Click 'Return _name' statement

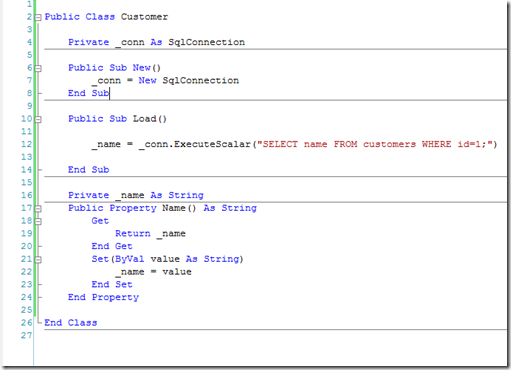(150, 233)
